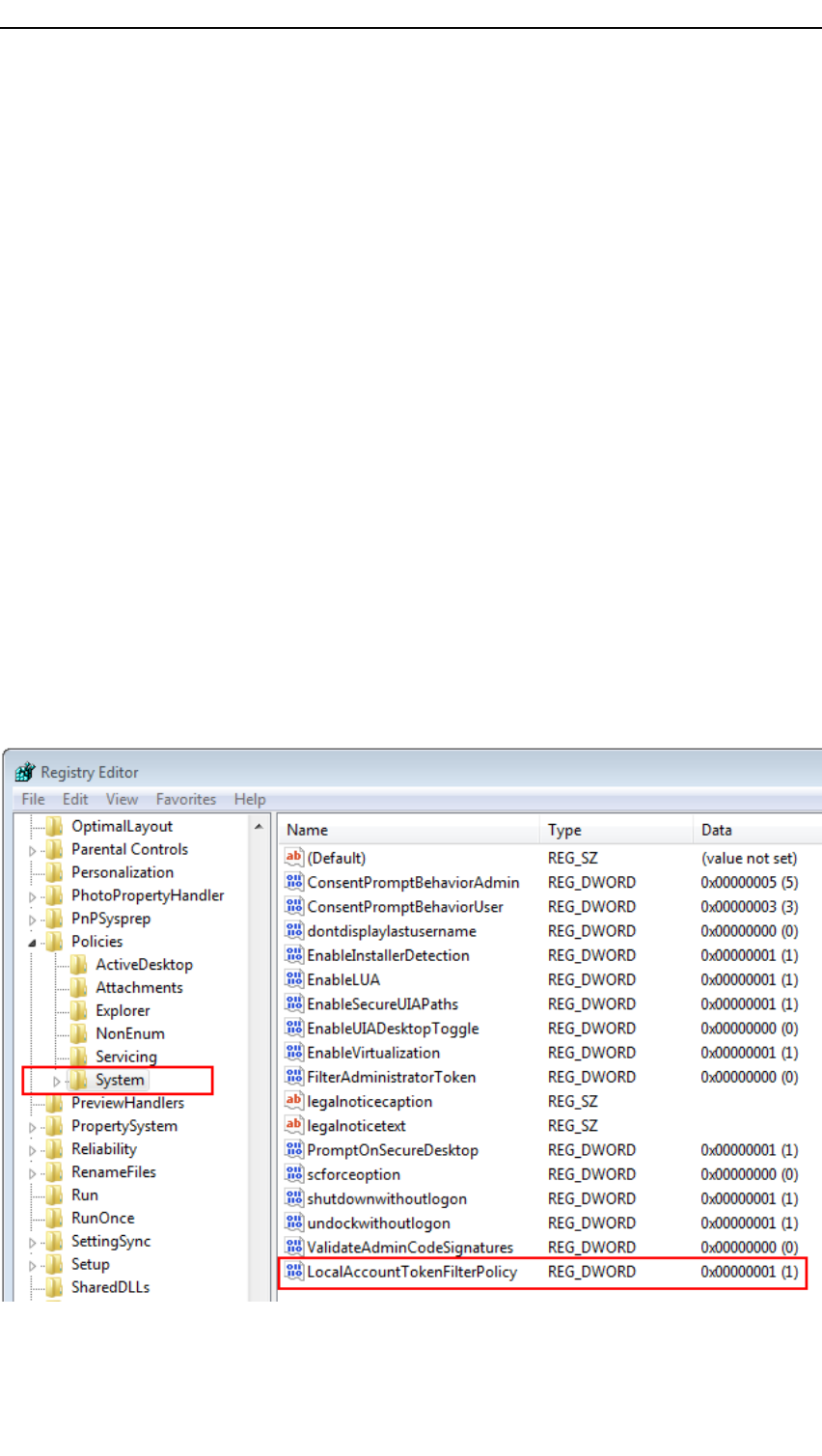The width and height of the screenshot is (822, 1456).
Task: Click the LocalAccountTokenFilterPolicy DWORD icon
Action: click(x=294, y=1272)
